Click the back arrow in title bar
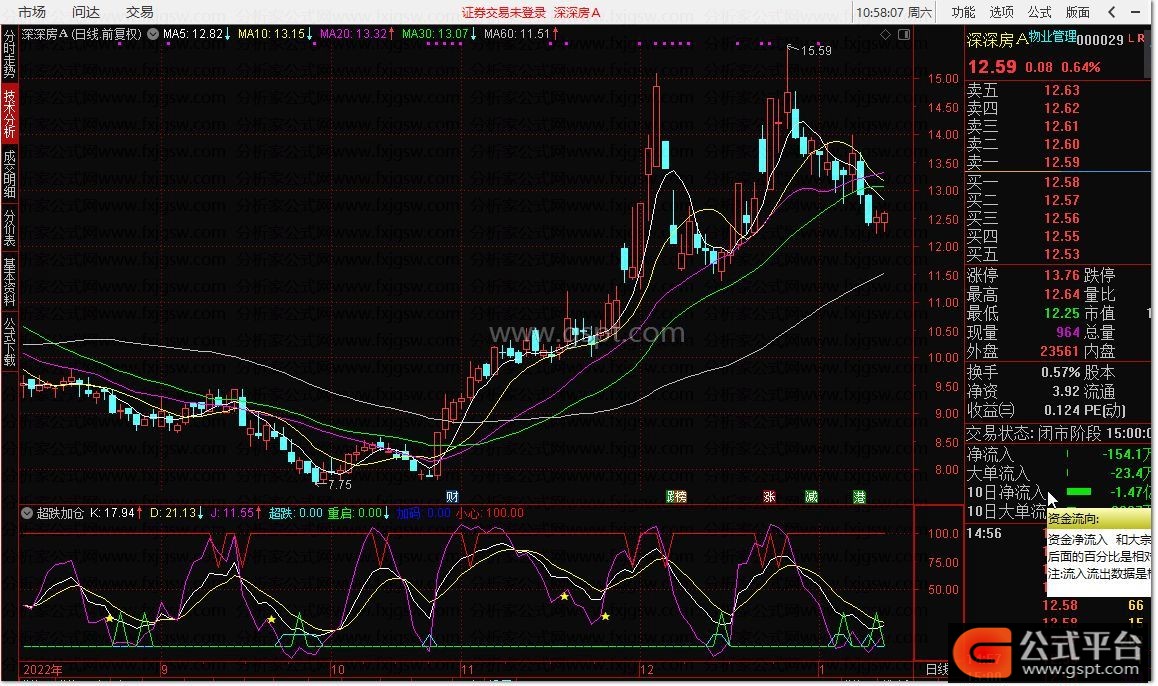Image resolution: width=1158 pixels, height=686 pixels. click(1111, 12)
